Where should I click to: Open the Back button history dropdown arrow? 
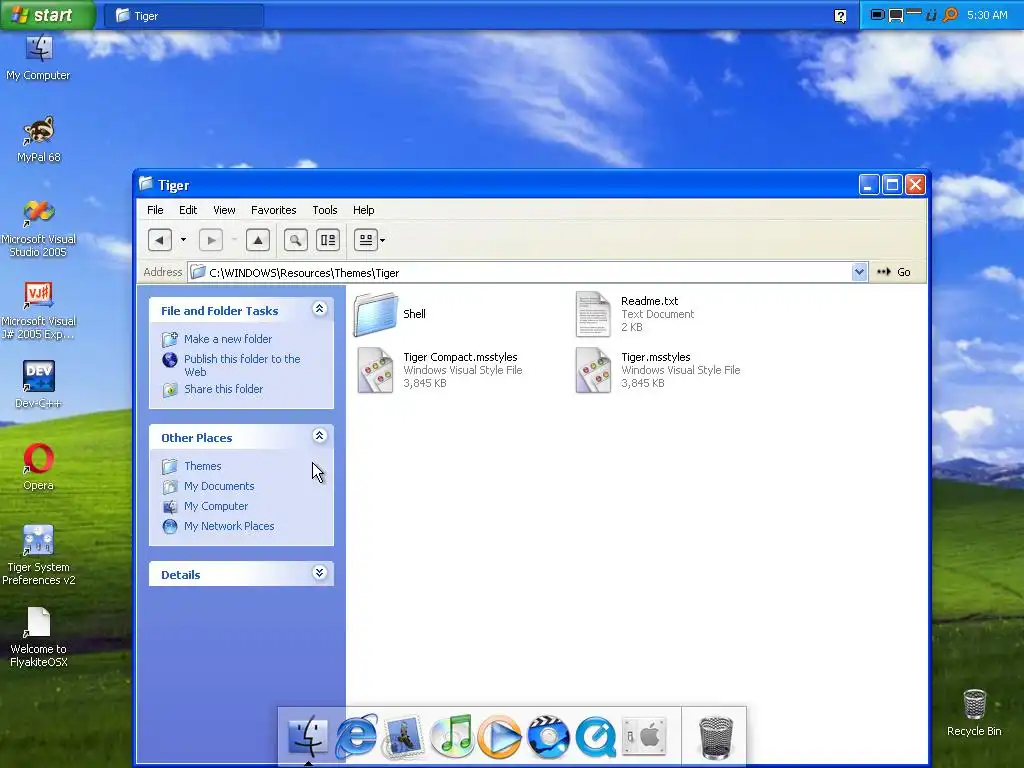click(184, 240)
